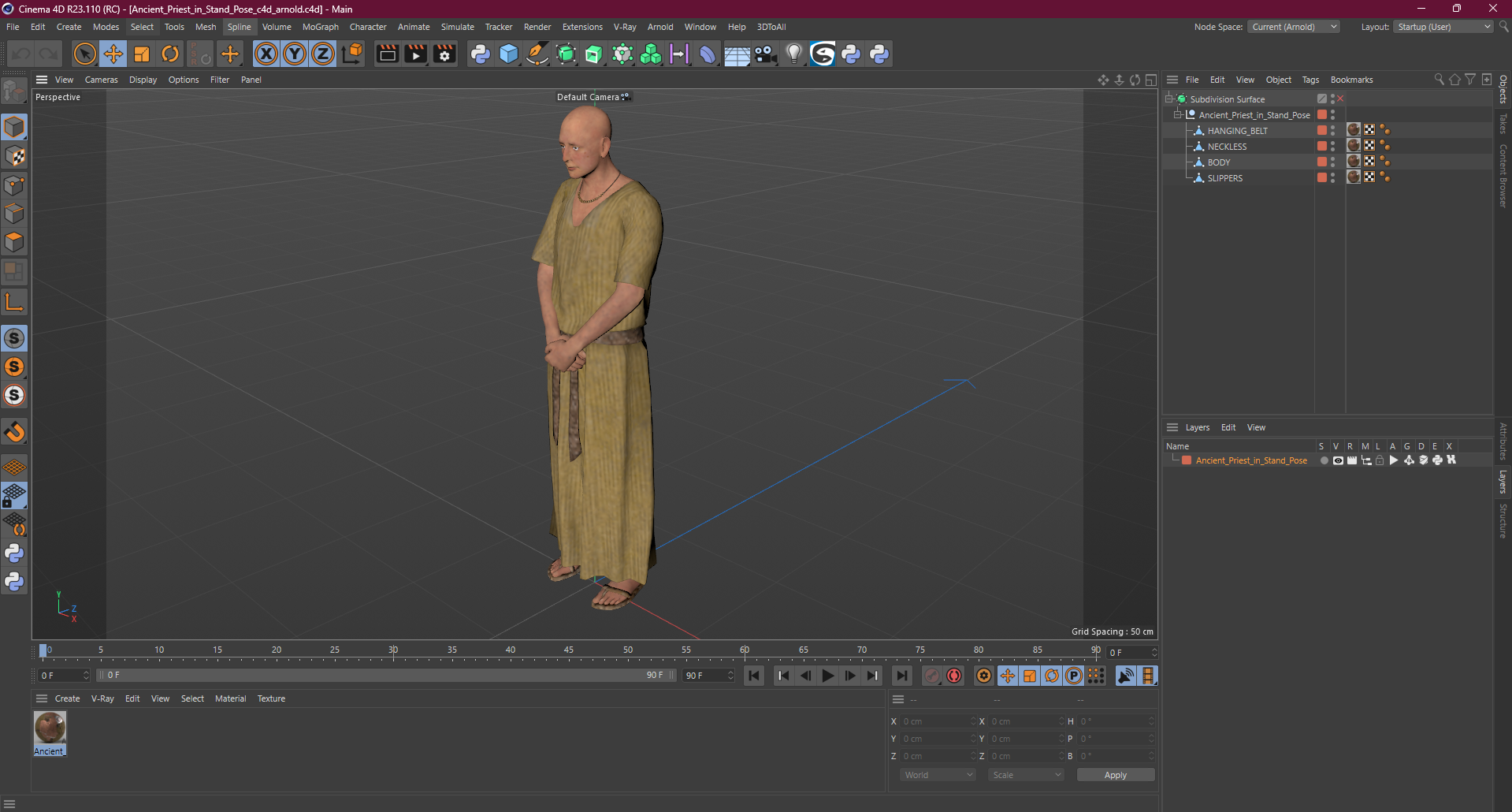Open the World coordinate dropdown

[938, 775]
